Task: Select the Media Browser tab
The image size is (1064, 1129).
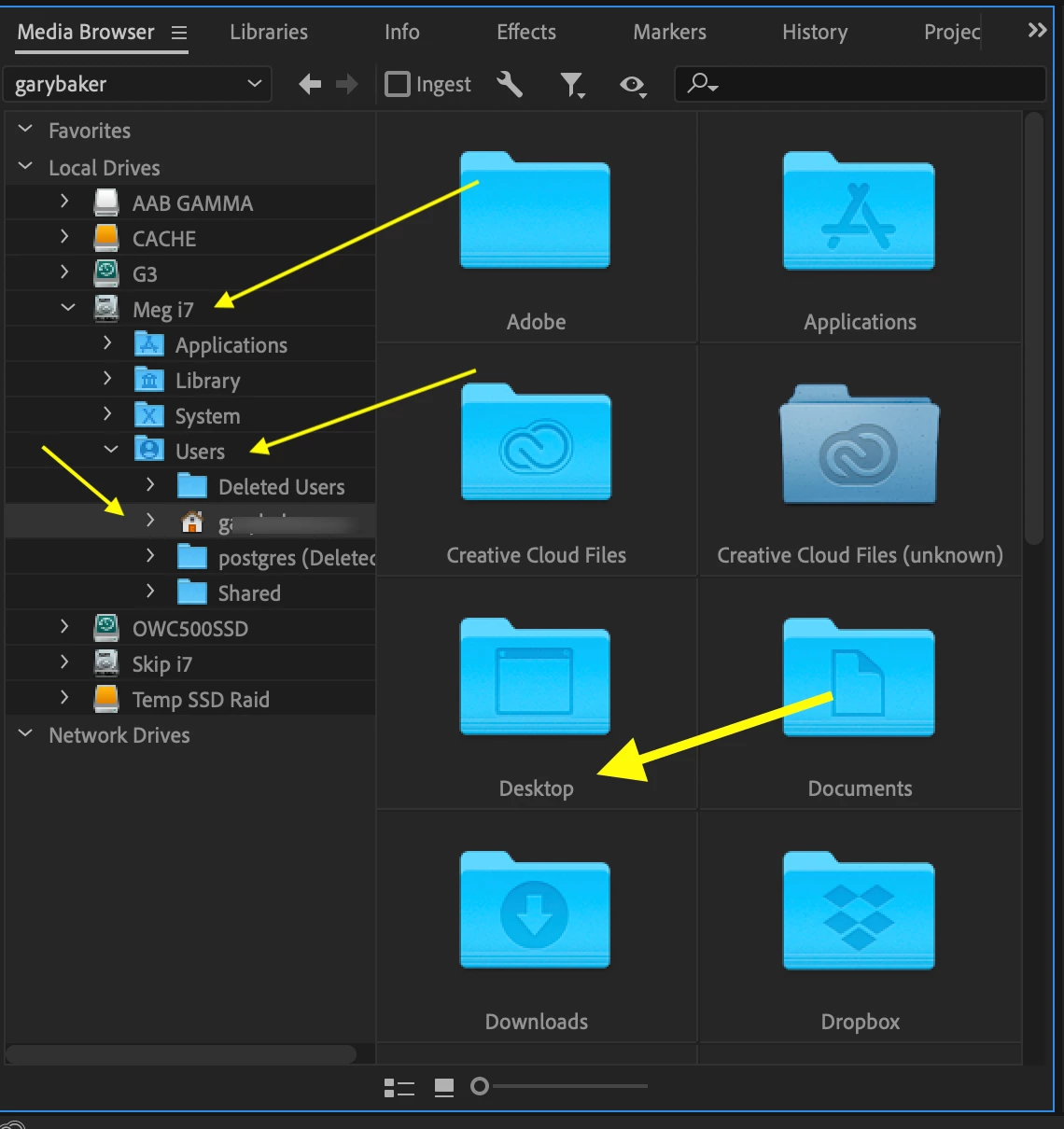Action: pyautogui.click(x=86, y=32)
